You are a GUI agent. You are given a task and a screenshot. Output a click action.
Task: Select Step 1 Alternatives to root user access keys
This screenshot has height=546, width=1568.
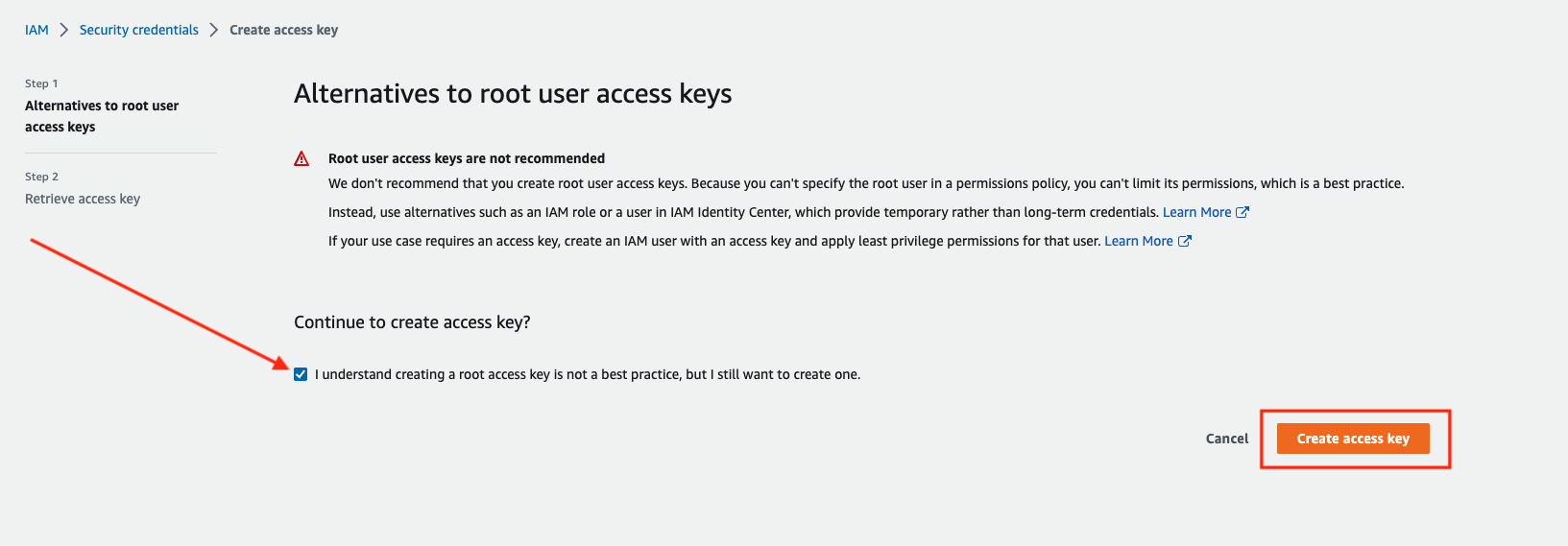pyautogui.click(x=102, y=116)
